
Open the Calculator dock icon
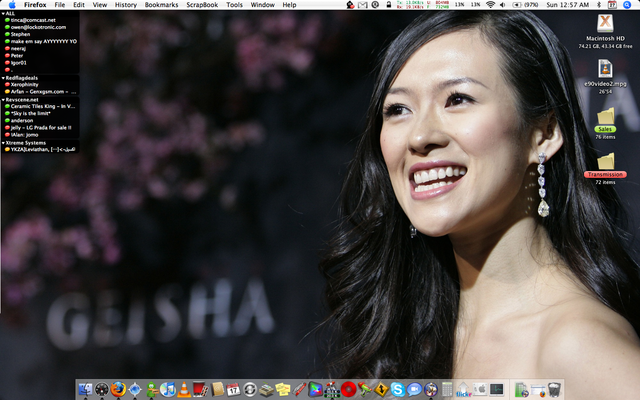[x=447, y=389]
